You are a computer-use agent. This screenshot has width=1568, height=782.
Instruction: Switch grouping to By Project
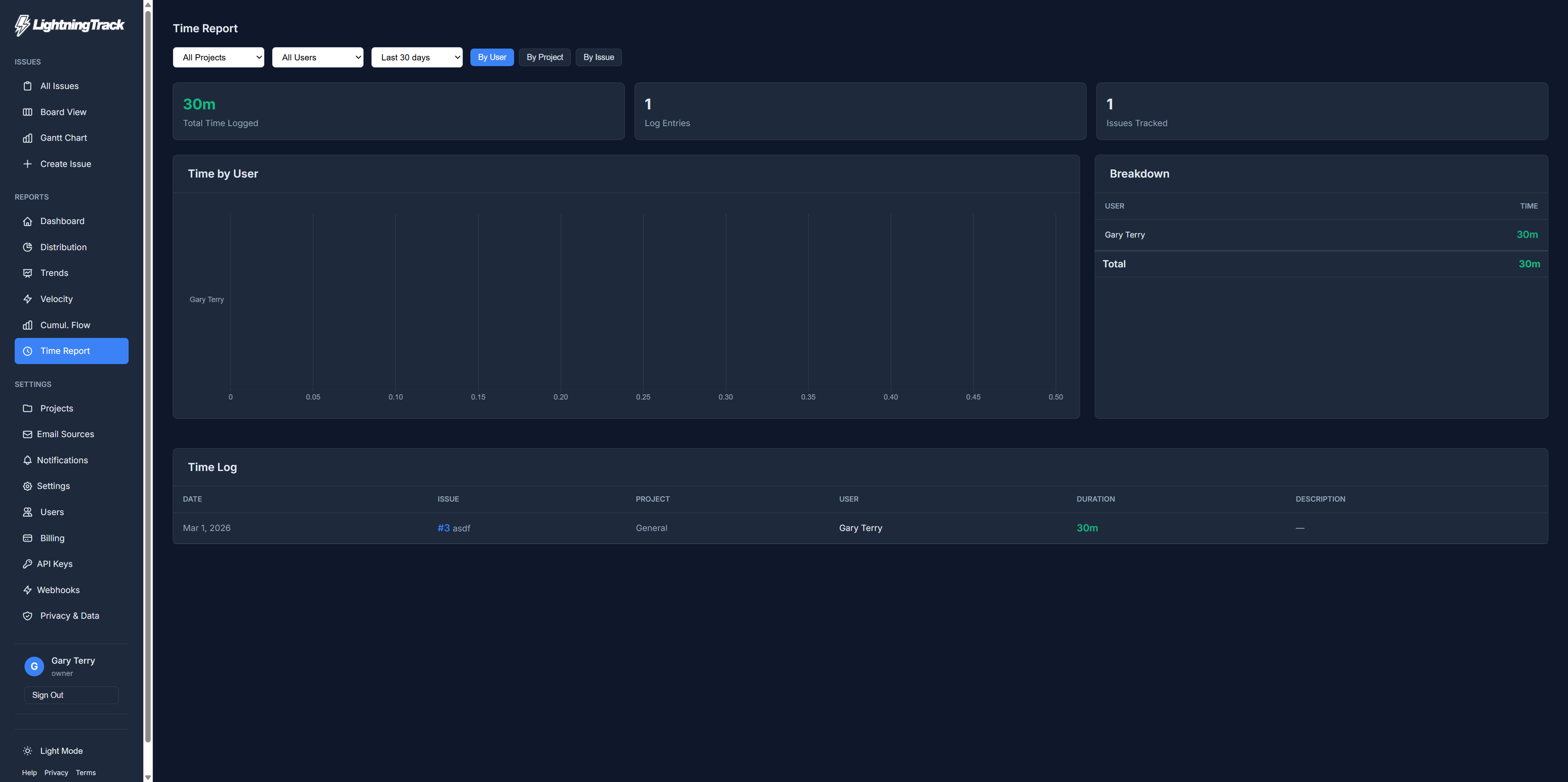tap(544, 57)
